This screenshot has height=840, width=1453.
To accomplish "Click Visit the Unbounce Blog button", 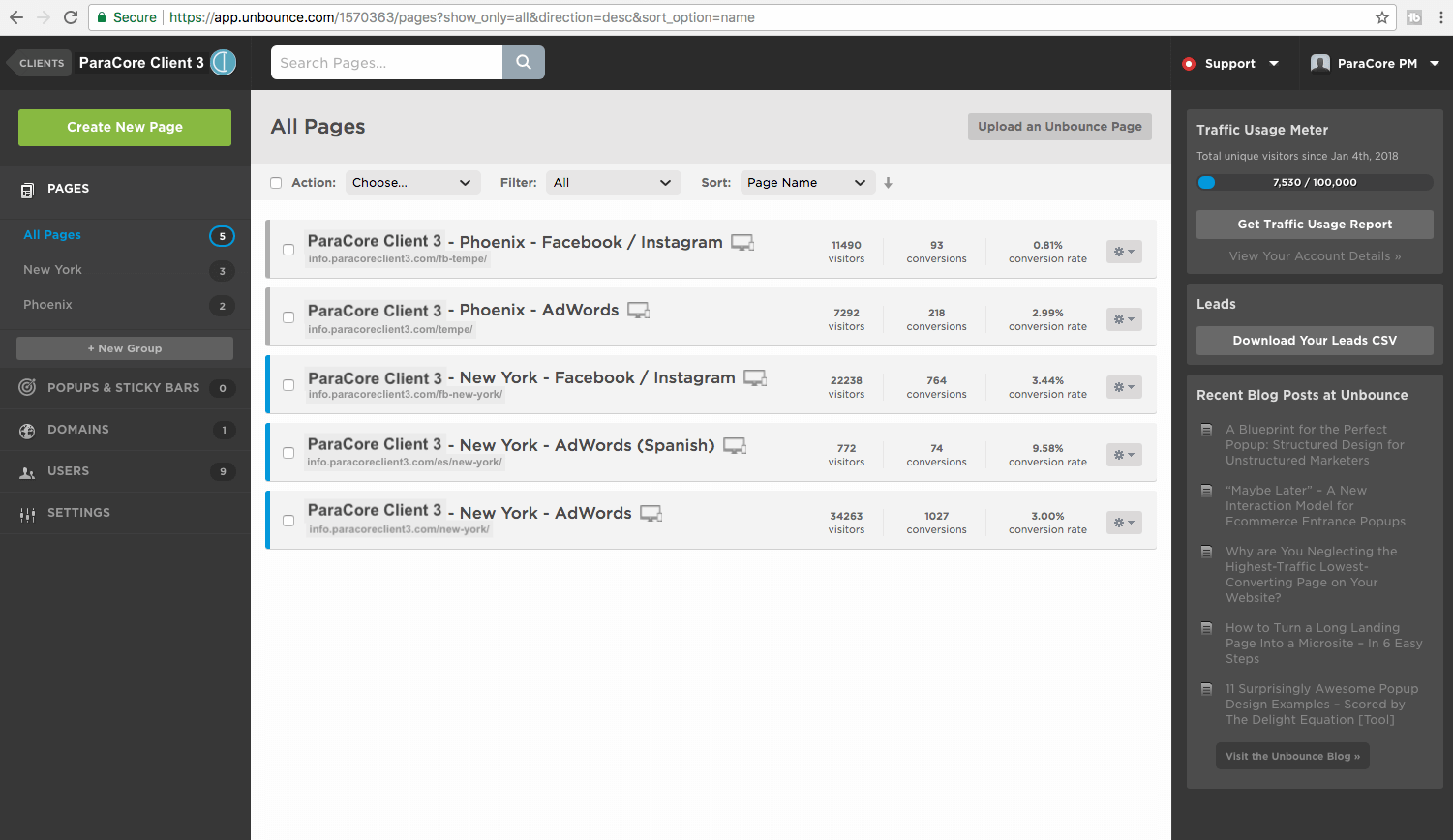I will (x=1292, y=757).
